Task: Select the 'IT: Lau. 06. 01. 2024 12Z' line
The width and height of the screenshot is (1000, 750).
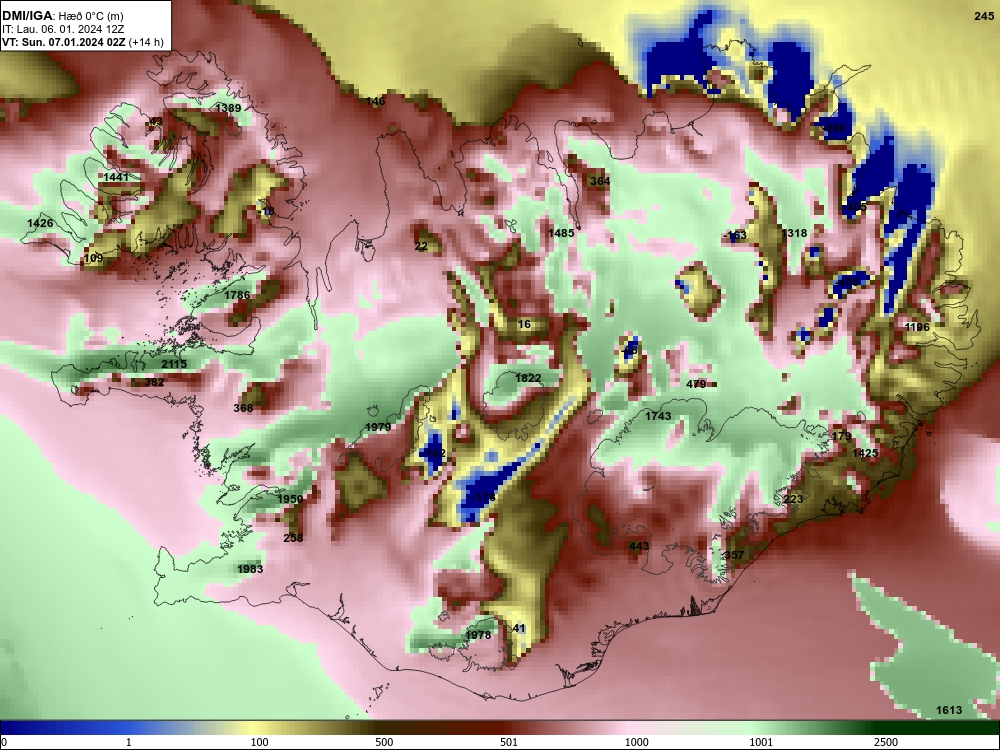Action: click(62, 29)
